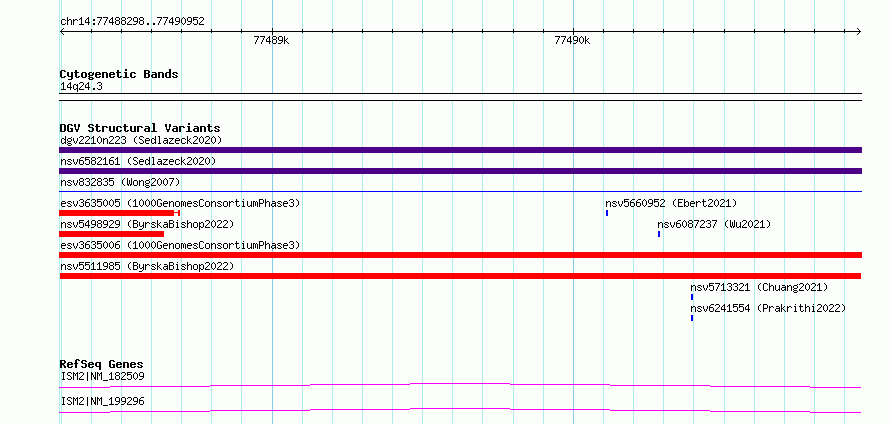This screenshot has height=424, width=890.
Task: Open the RefSeq Genes track title
Action: coord(102,364)
